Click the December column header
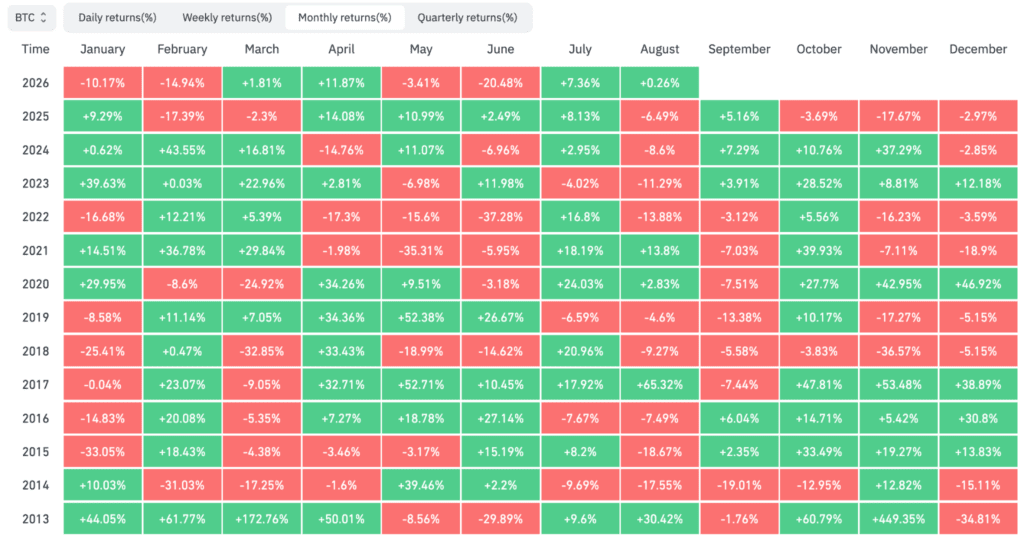 pos(978,49)
